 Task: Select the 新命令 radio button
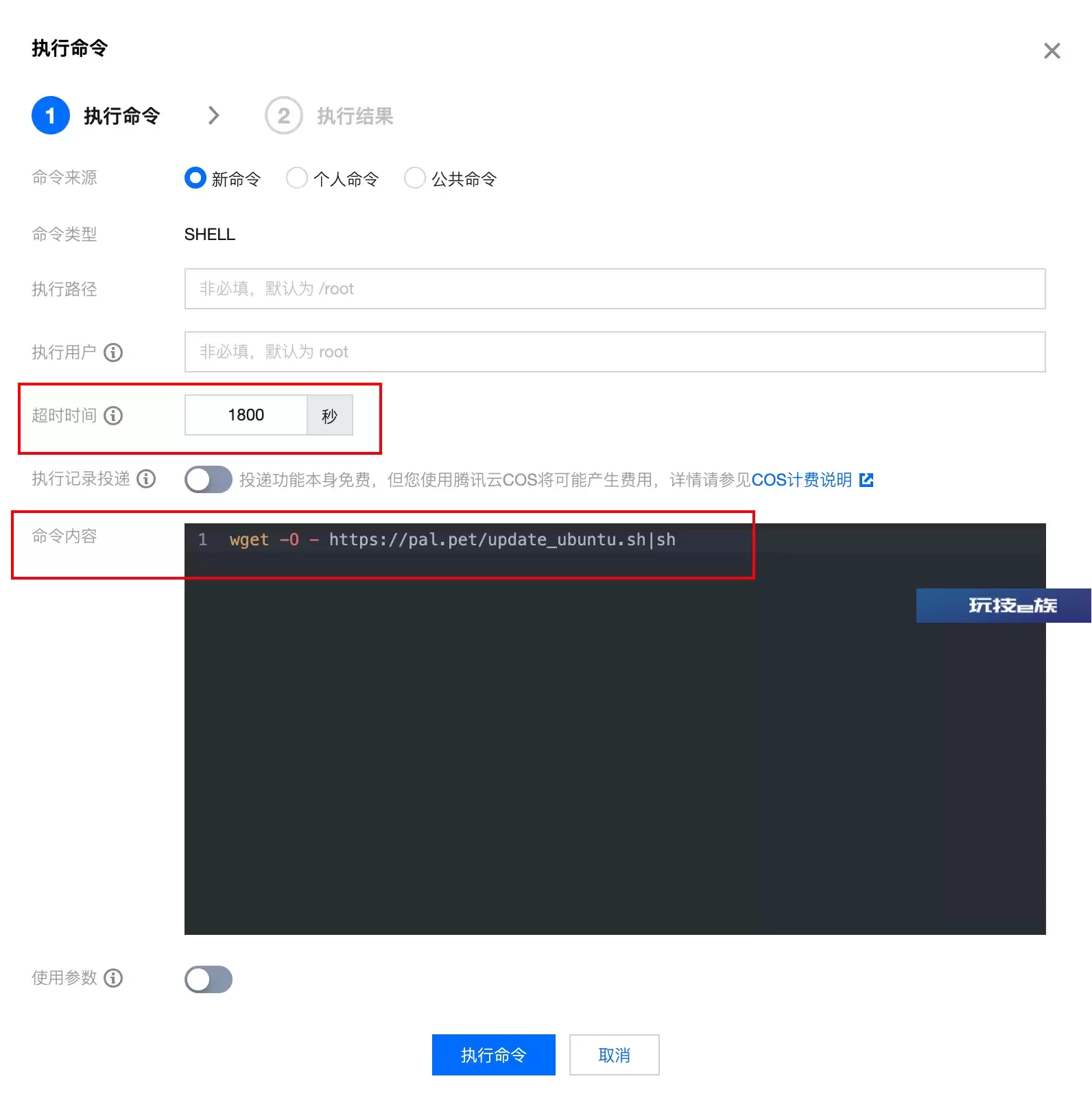[x=195, y=178]
